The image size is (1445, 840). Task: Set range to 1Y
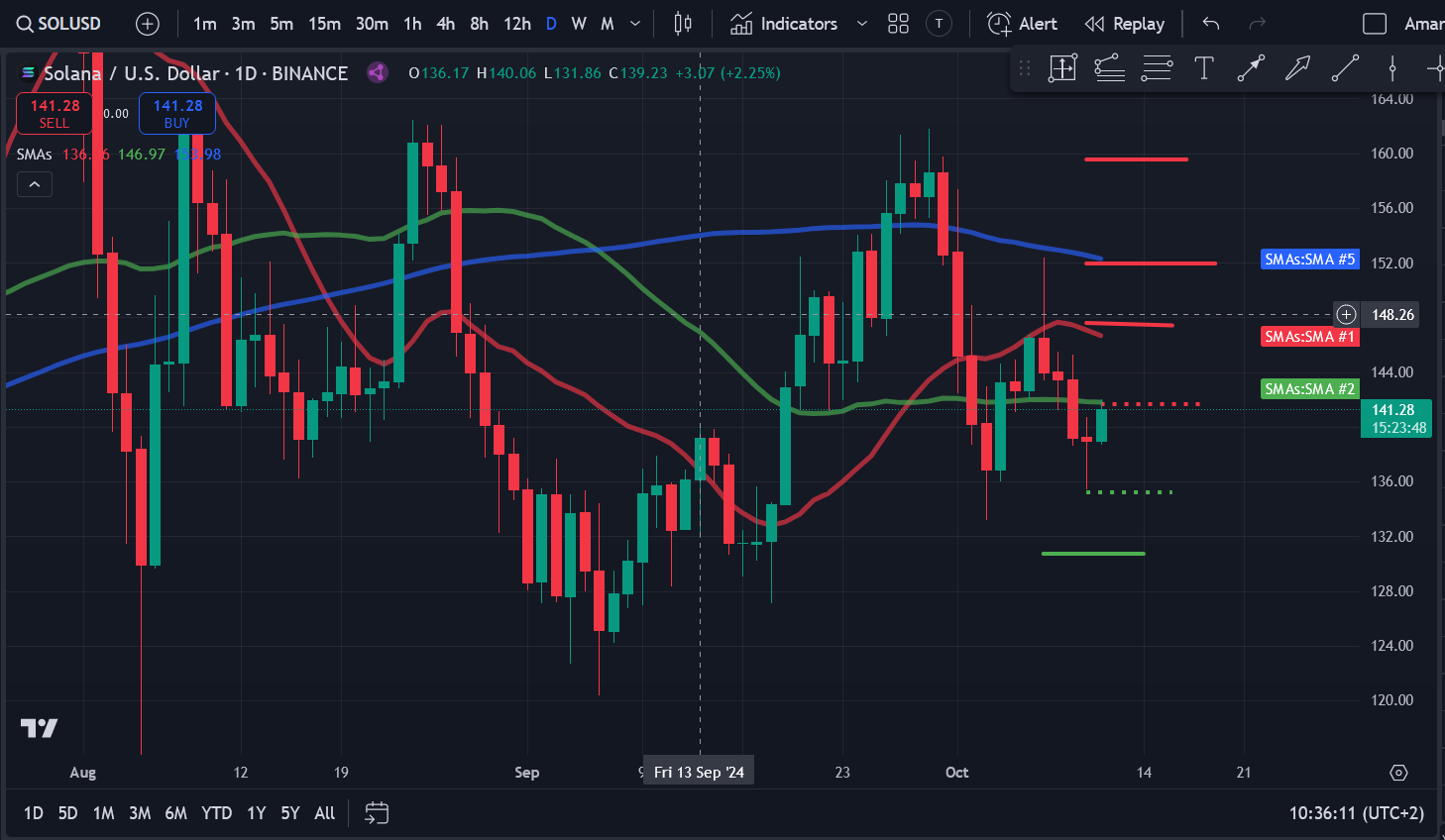[x=257, y=813]
